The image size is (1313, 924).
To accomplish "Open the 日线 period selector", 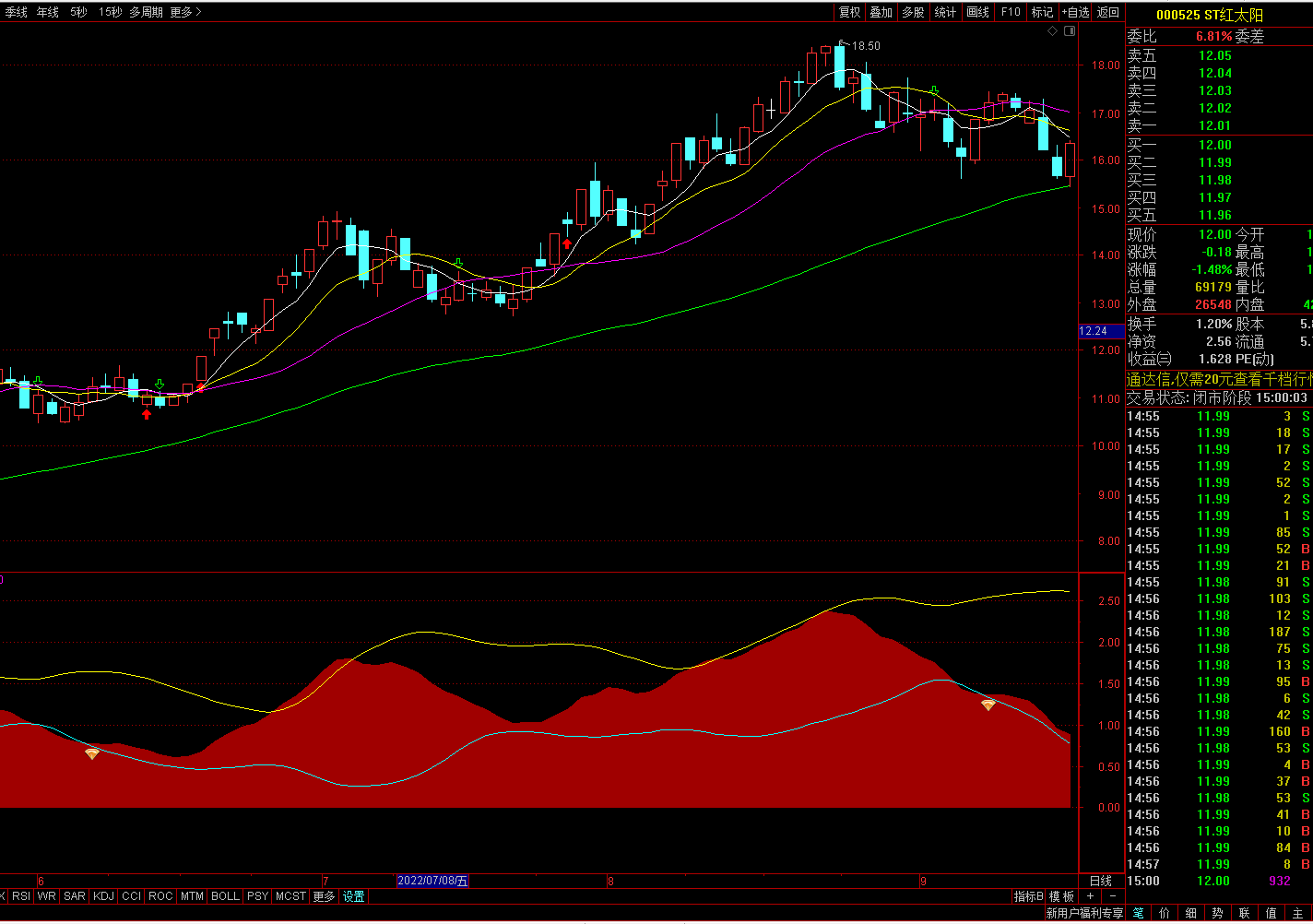I will [1101, 881].
